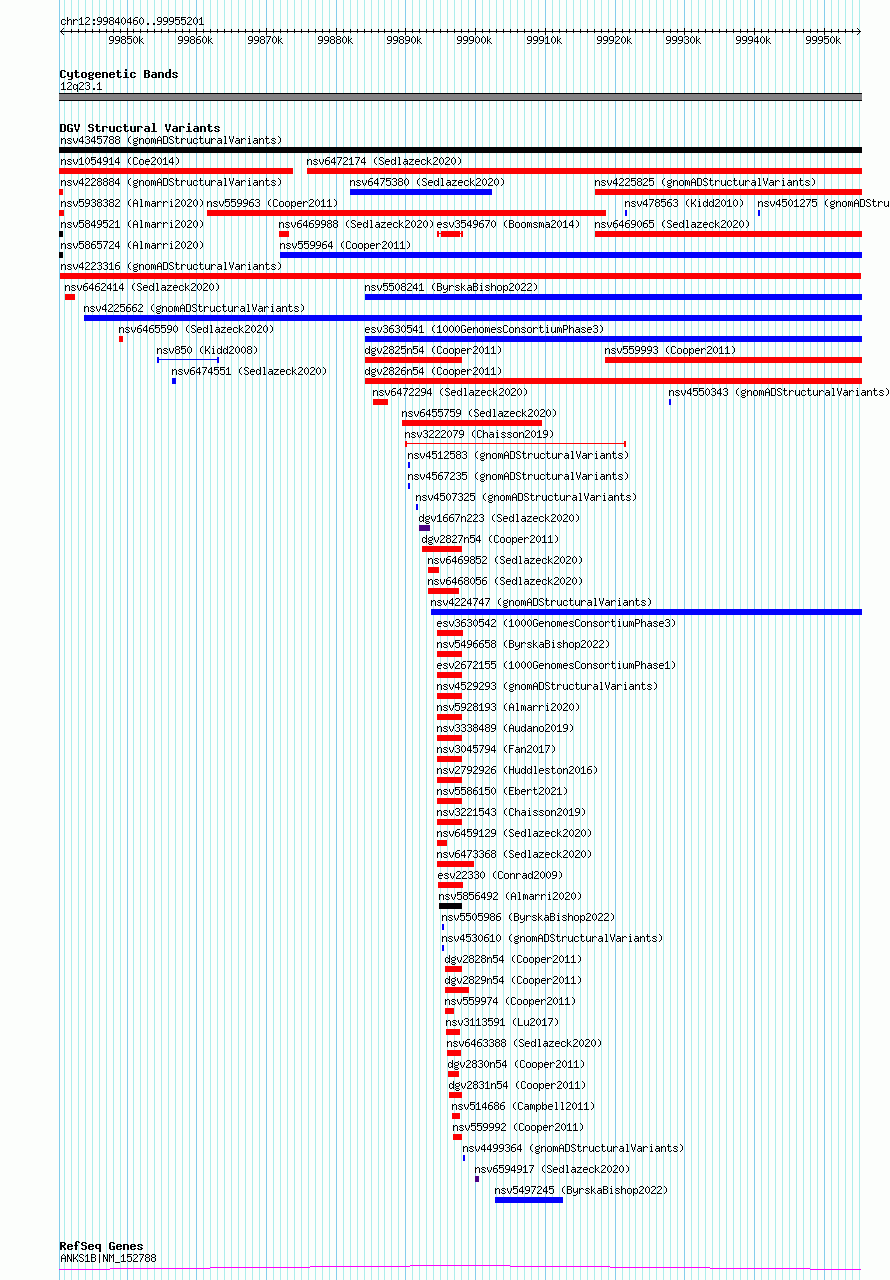Click nsv6465590 (Sedlazeck2020) label
This screenshot has height=1280, width=890.
[196, 329]
